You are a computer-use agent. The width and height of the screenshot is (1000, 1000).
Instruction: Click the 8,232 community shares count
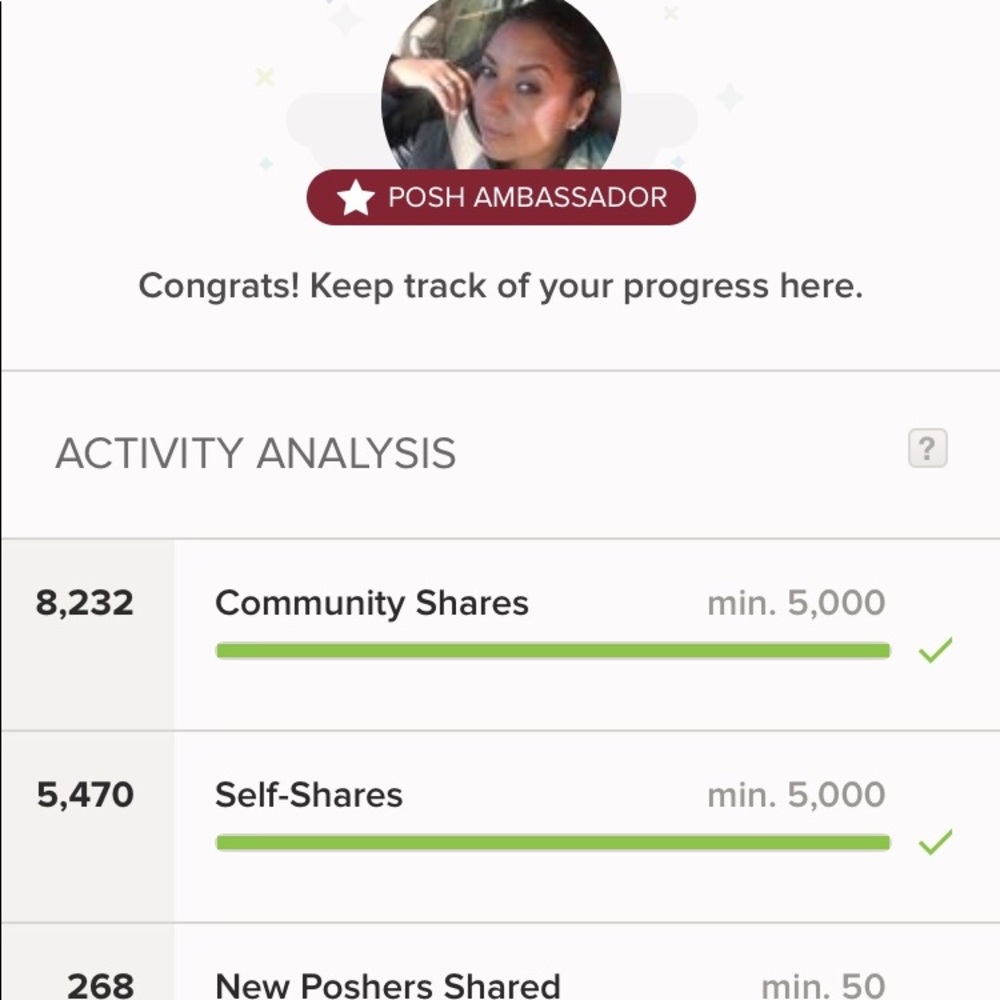(x=84, y=603)
